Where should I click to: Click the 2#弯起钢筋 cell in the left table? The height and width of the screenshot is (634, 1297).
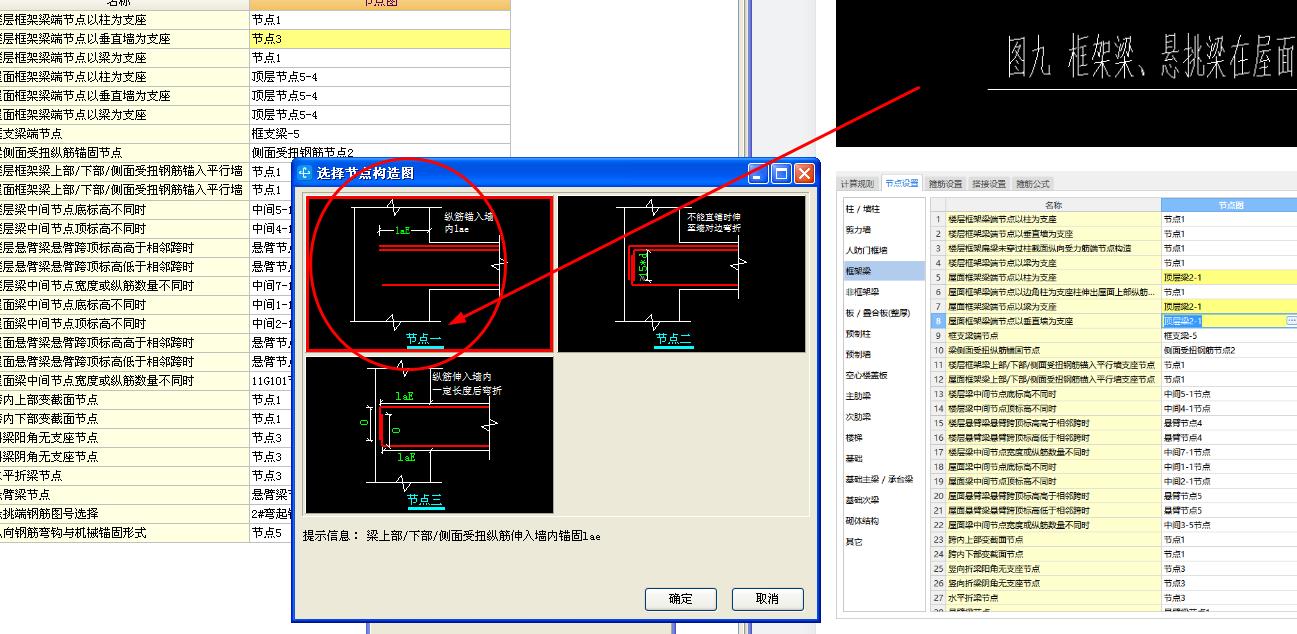(271, 513)
